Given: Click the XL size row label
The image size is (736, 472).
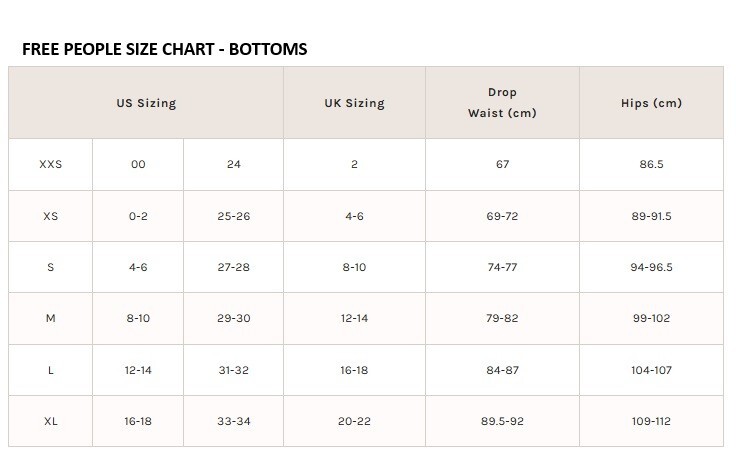Looking at the screenshot, I should [x=51, y=421].
